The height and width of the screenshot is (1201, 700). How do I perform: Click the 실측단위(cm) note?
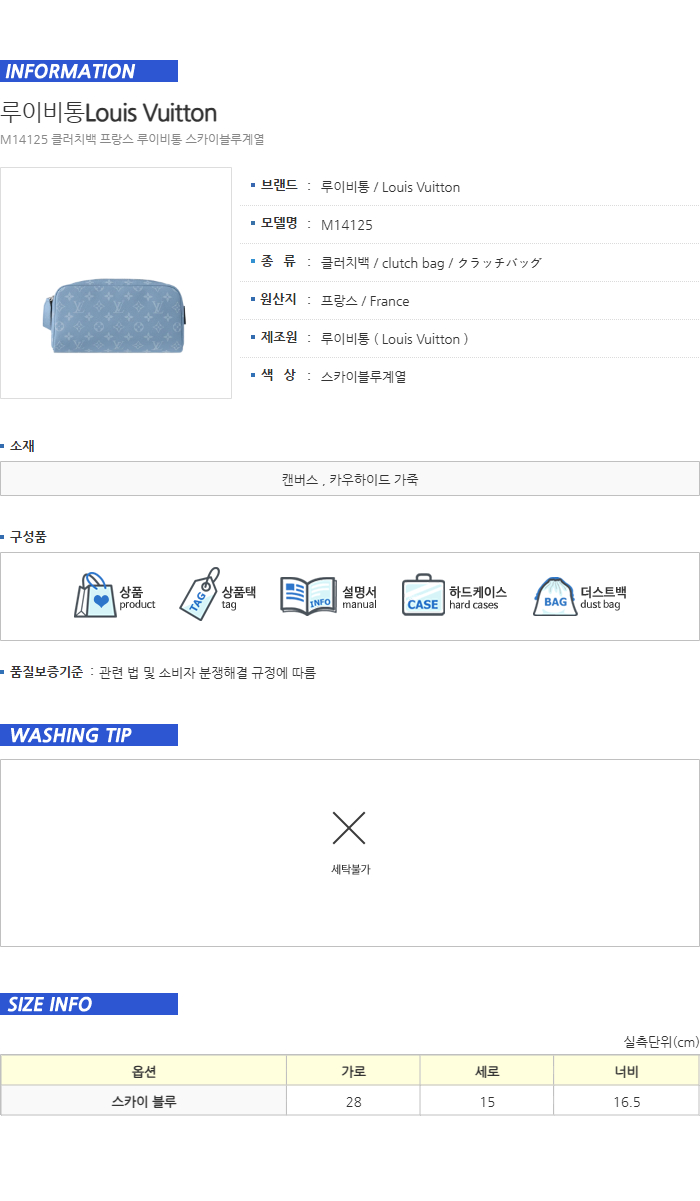661,1042
